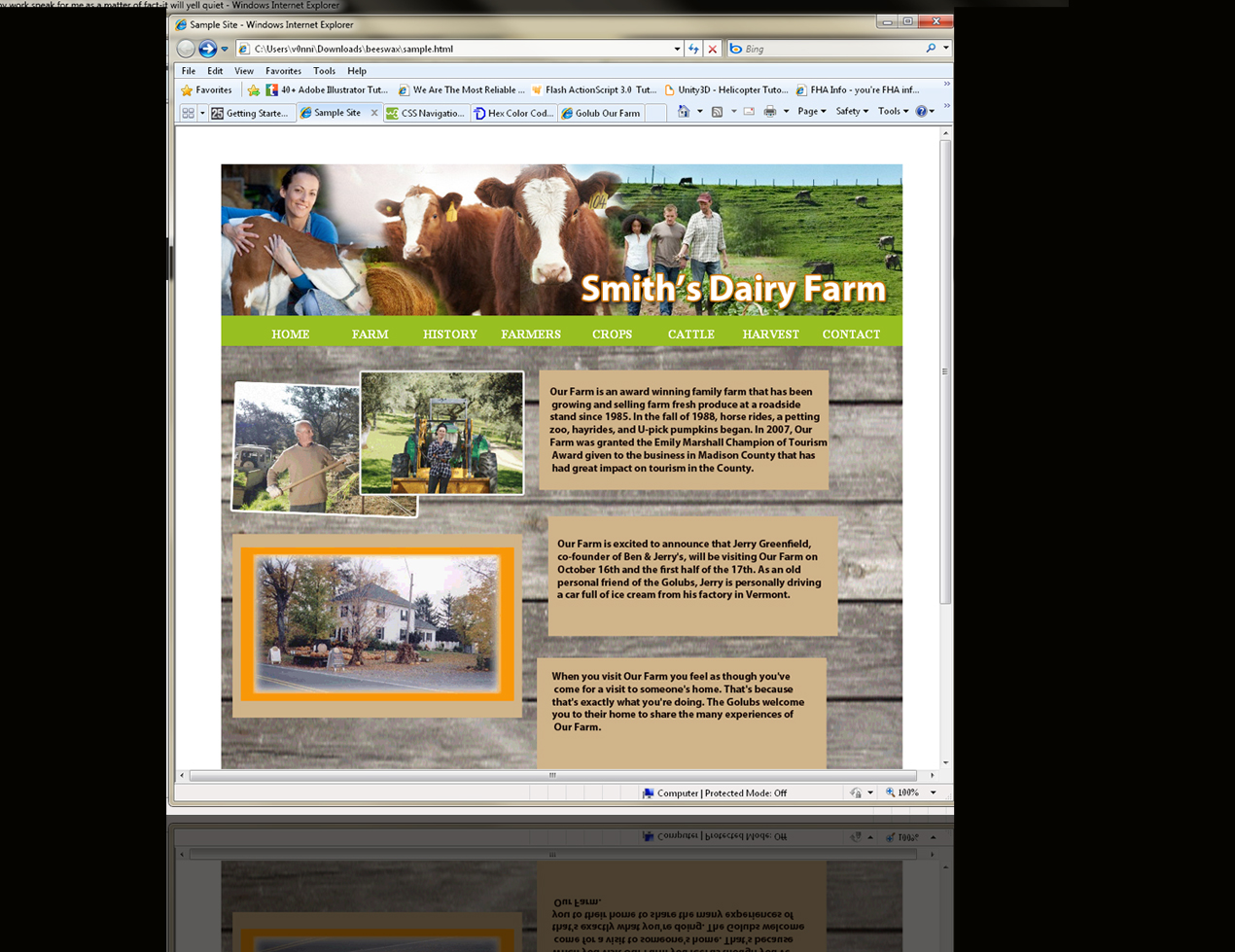The height and width of the screenshot is (952, 1235).
Task: Open FHA Info favorite link
Action: point(857,89)
